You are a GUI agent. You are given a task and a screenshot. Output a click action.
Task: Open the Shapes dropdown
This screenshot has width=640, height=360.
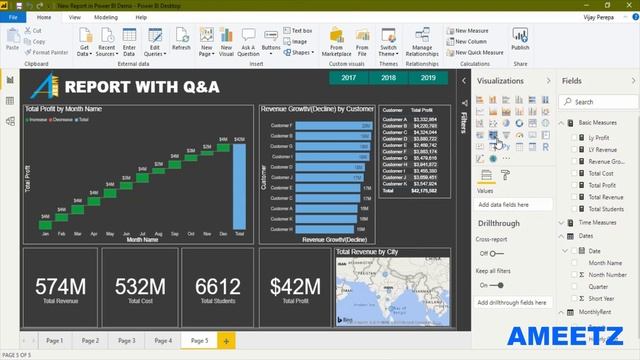point(299,53)
